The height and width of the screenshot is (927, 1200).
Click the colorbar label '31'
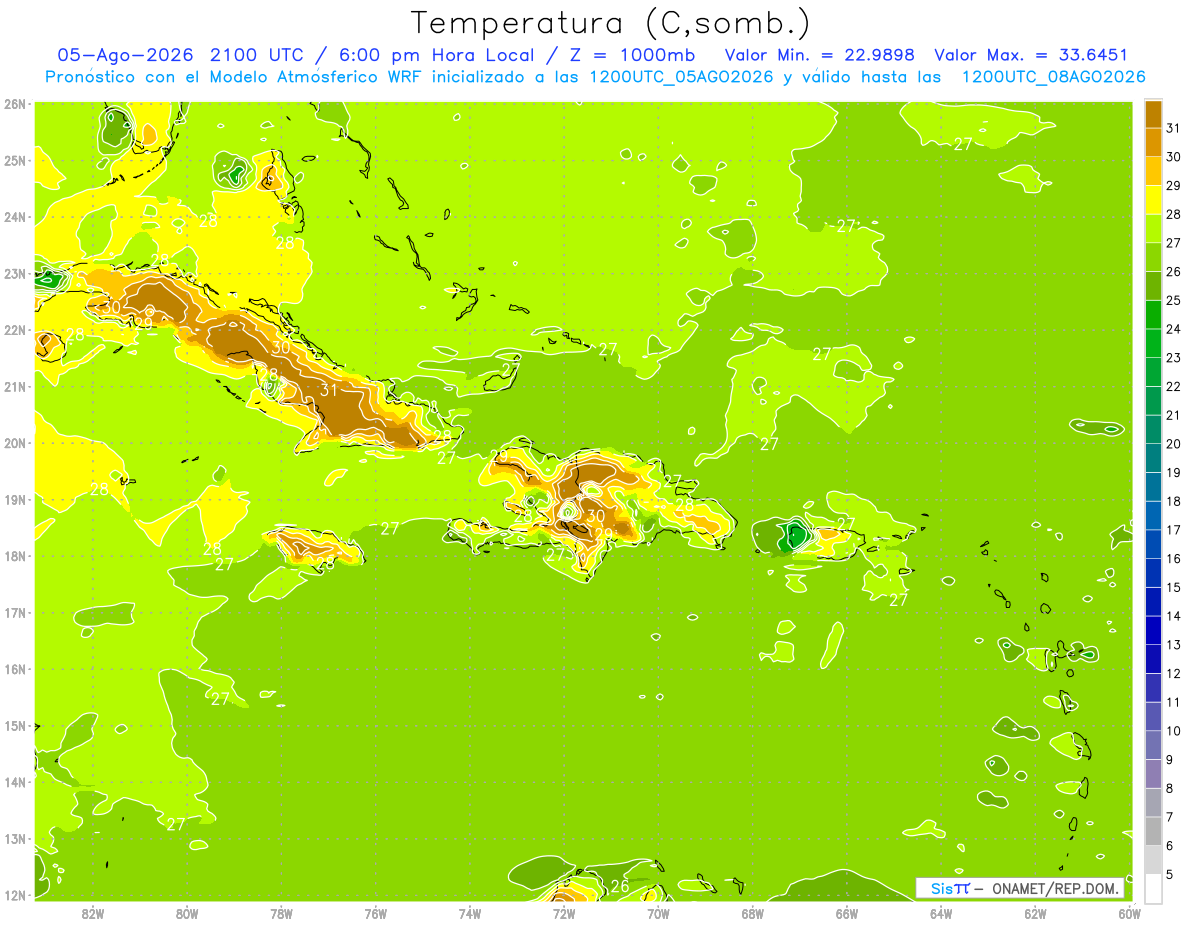click(x=1173, y=129)
